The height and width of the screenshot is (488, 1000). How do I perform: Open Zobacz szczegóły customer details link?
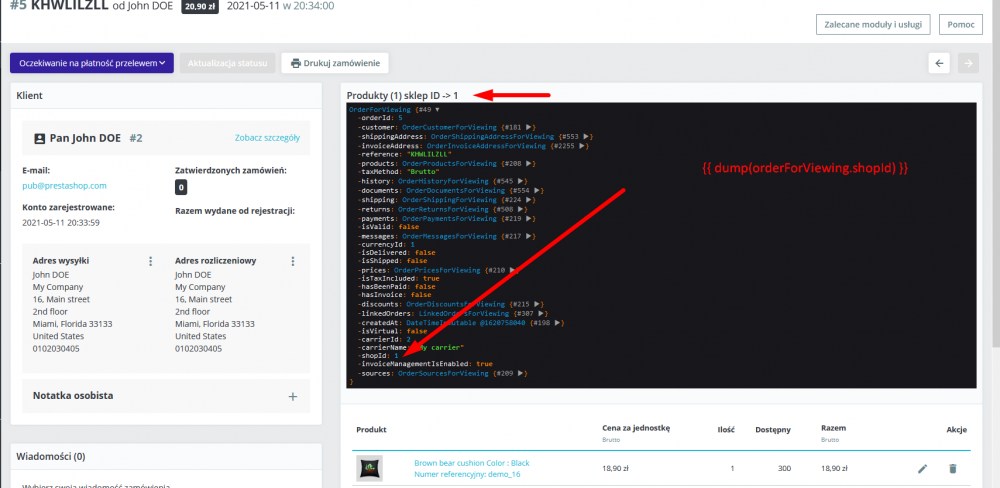(267, 138)
